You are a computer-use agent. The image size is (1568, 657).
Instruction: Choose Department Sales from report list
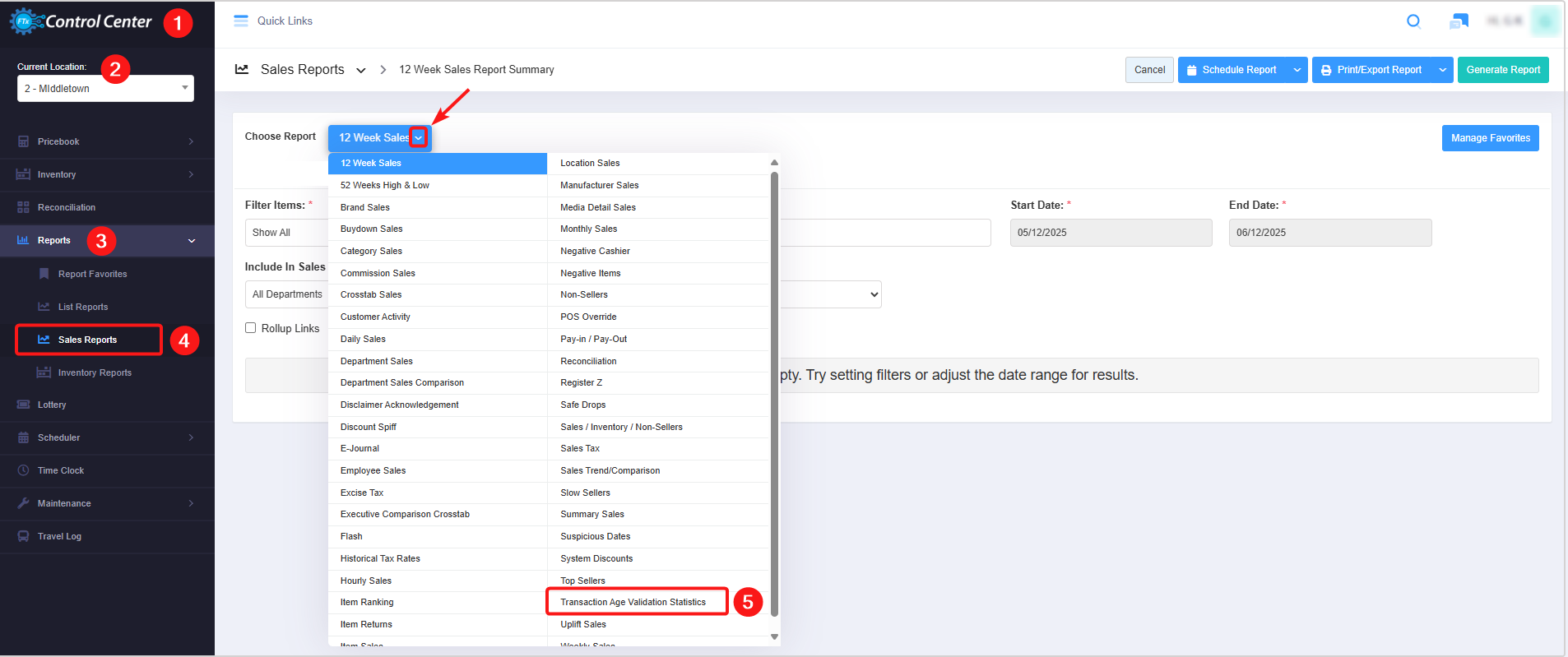tap(377, 361)
